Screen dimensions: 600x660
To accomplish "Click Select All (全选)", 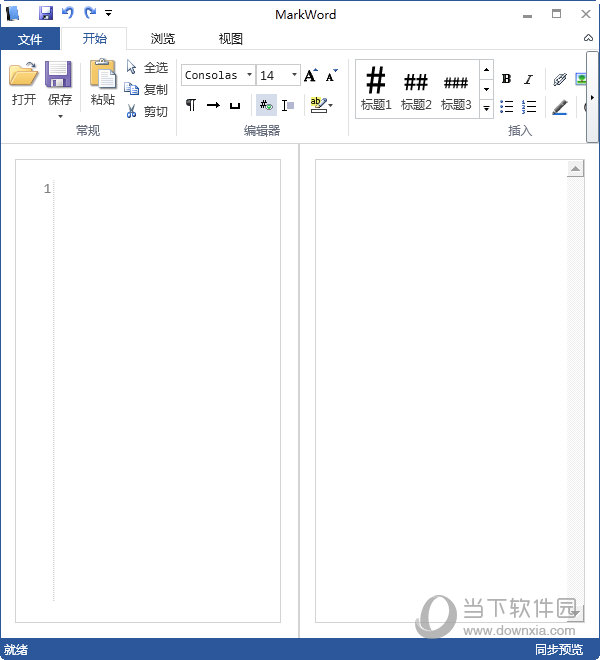I will pyautogui.click(x=147, y=67).
